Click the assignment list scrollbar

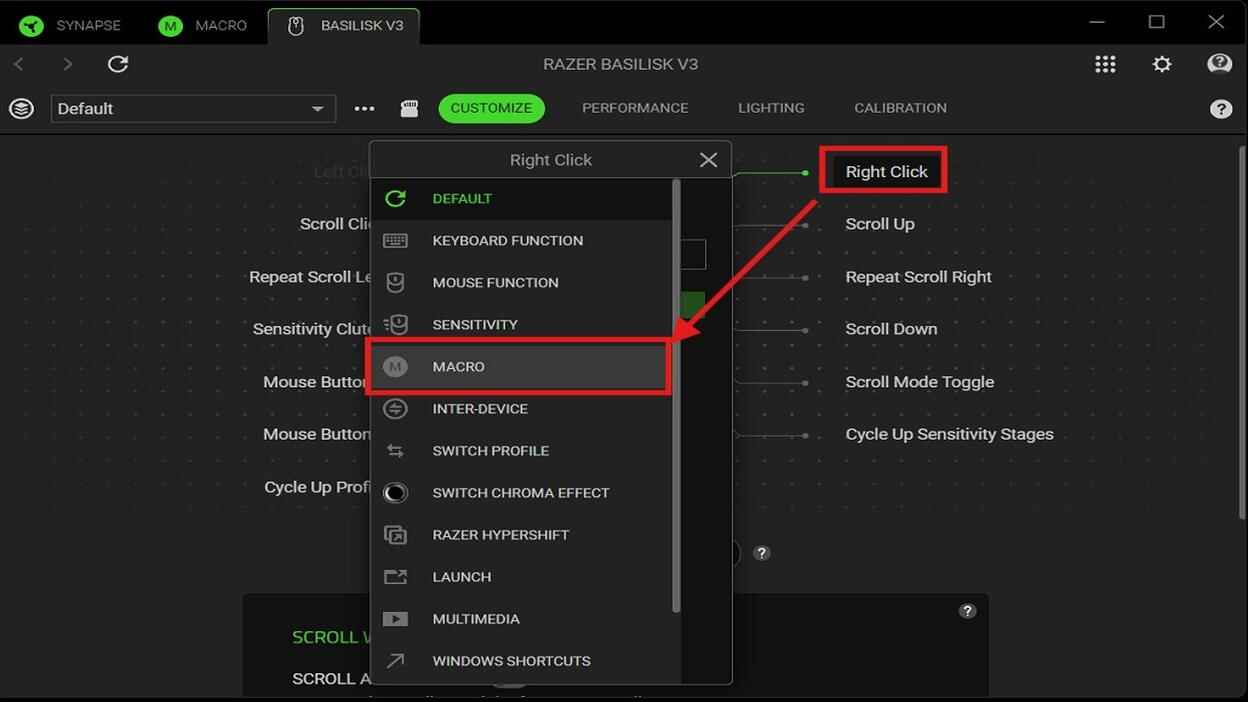(677, 396)
